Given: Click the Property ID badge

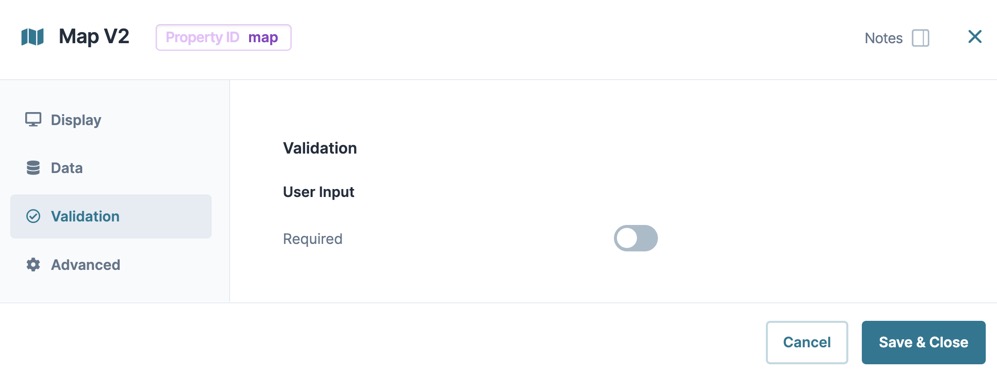Looking at the screenshot, I should click(x=223, y=38).
